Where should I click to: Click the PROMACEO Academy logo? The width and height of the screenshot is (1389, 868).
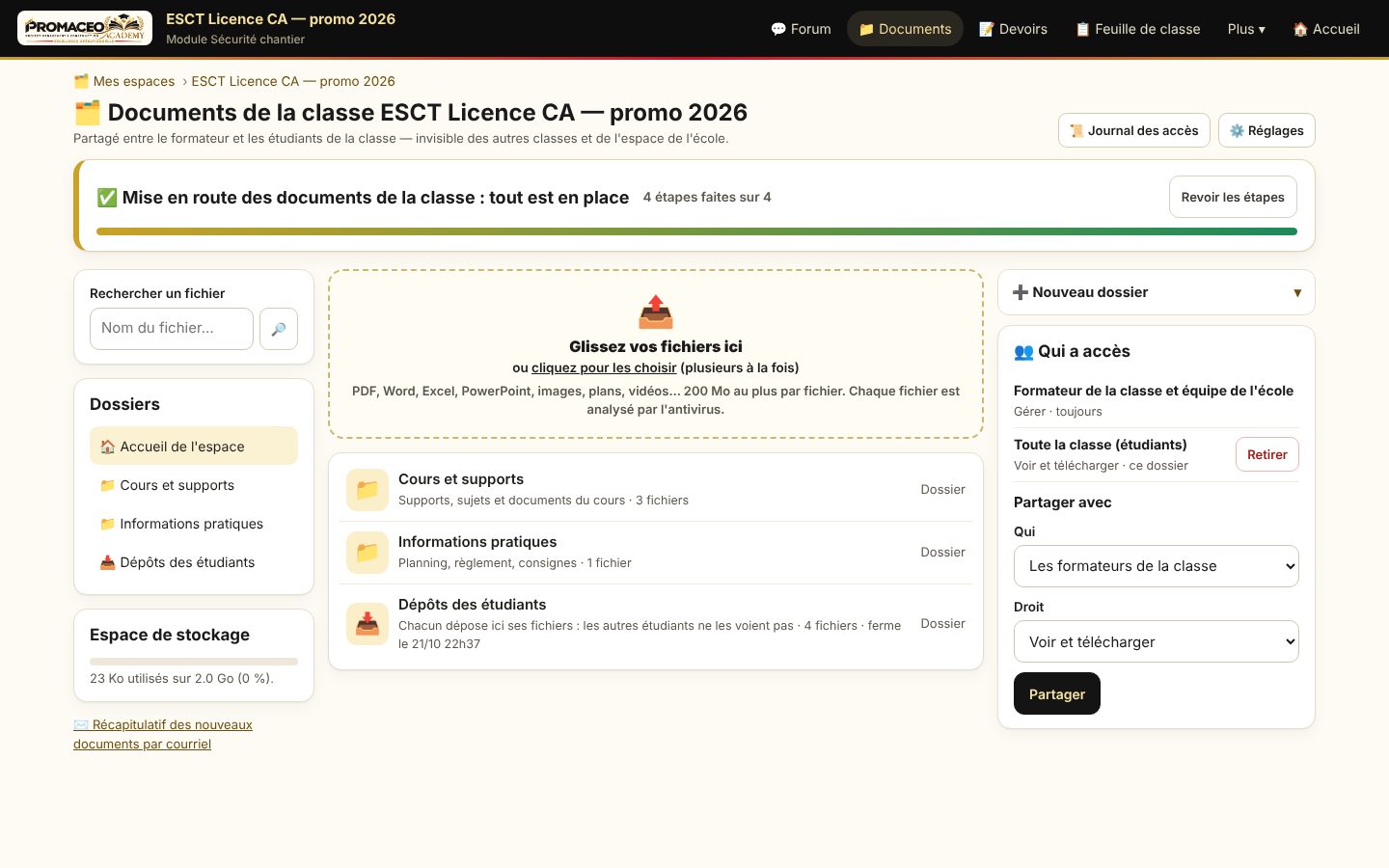click(85, 28)
